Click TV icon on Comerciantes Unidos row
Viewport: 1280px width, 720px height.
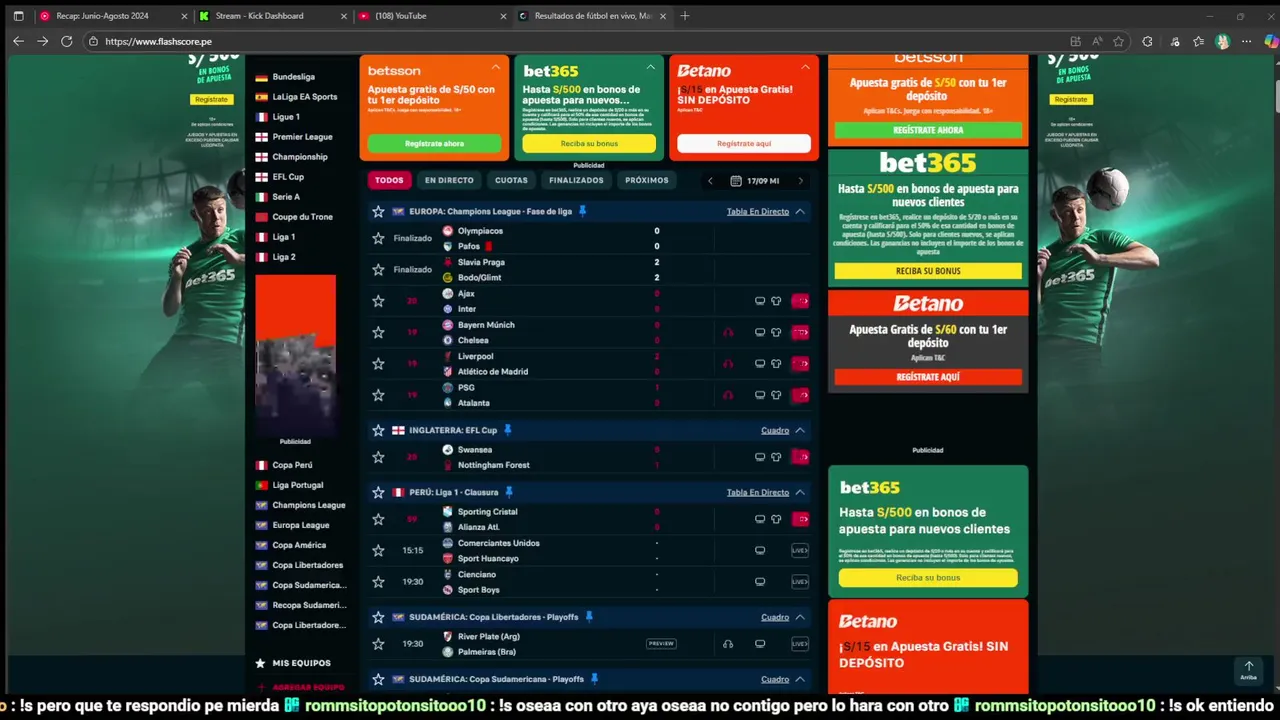point(760,550)
